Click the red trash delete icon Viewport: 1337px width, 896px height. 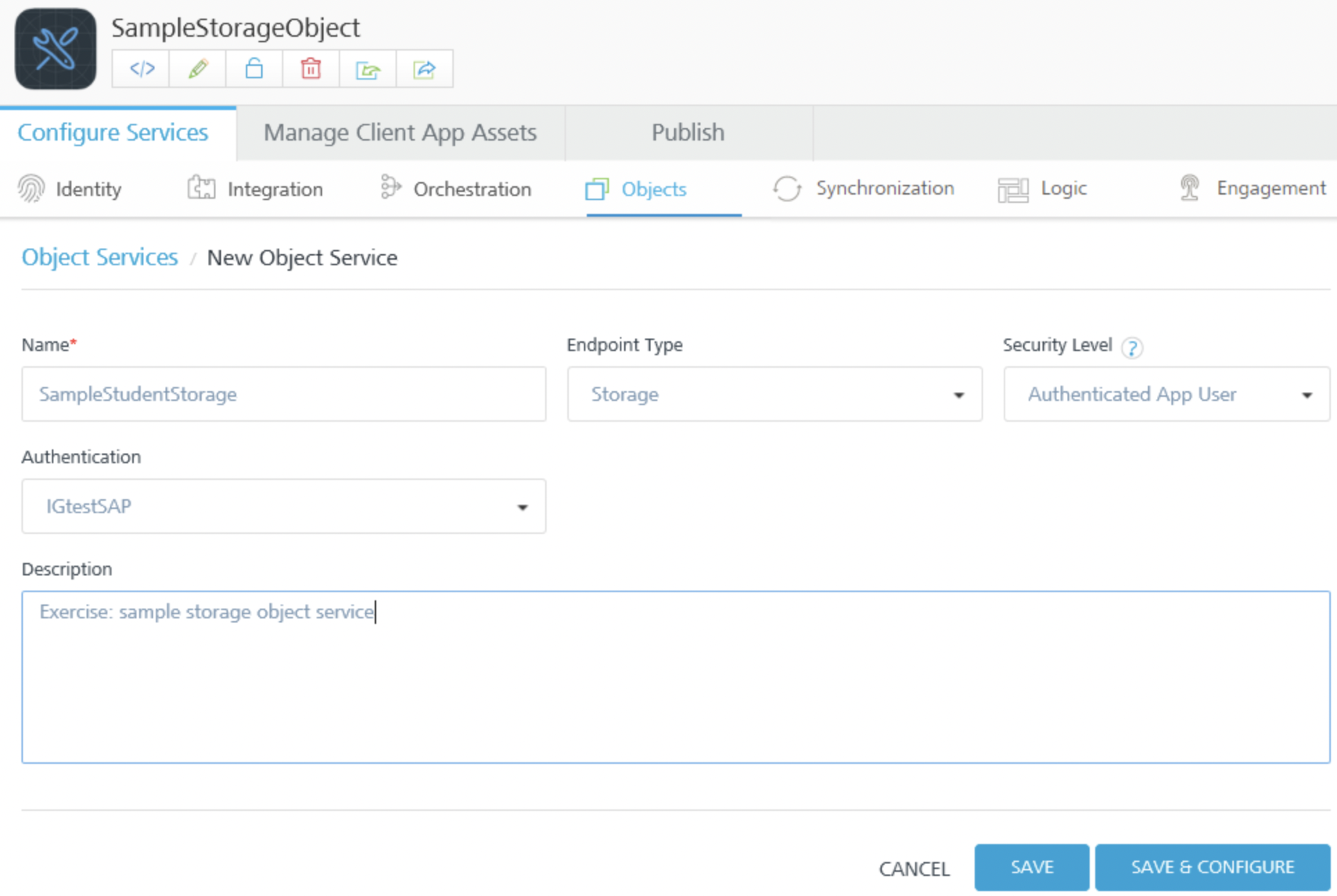point(311,69)
